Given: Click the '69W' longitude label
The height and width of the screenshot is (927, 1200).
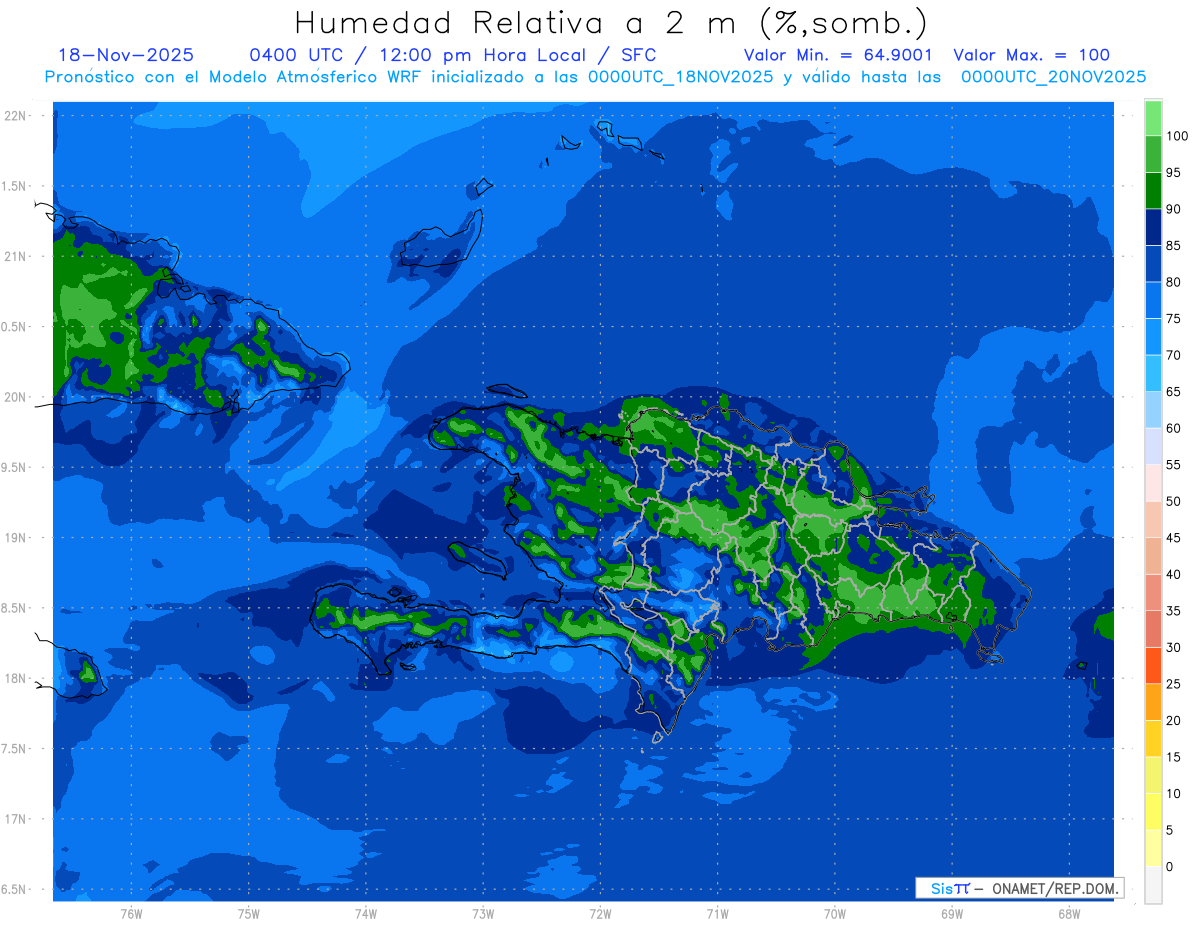Looking at the screenshot, I should (952, 914).
